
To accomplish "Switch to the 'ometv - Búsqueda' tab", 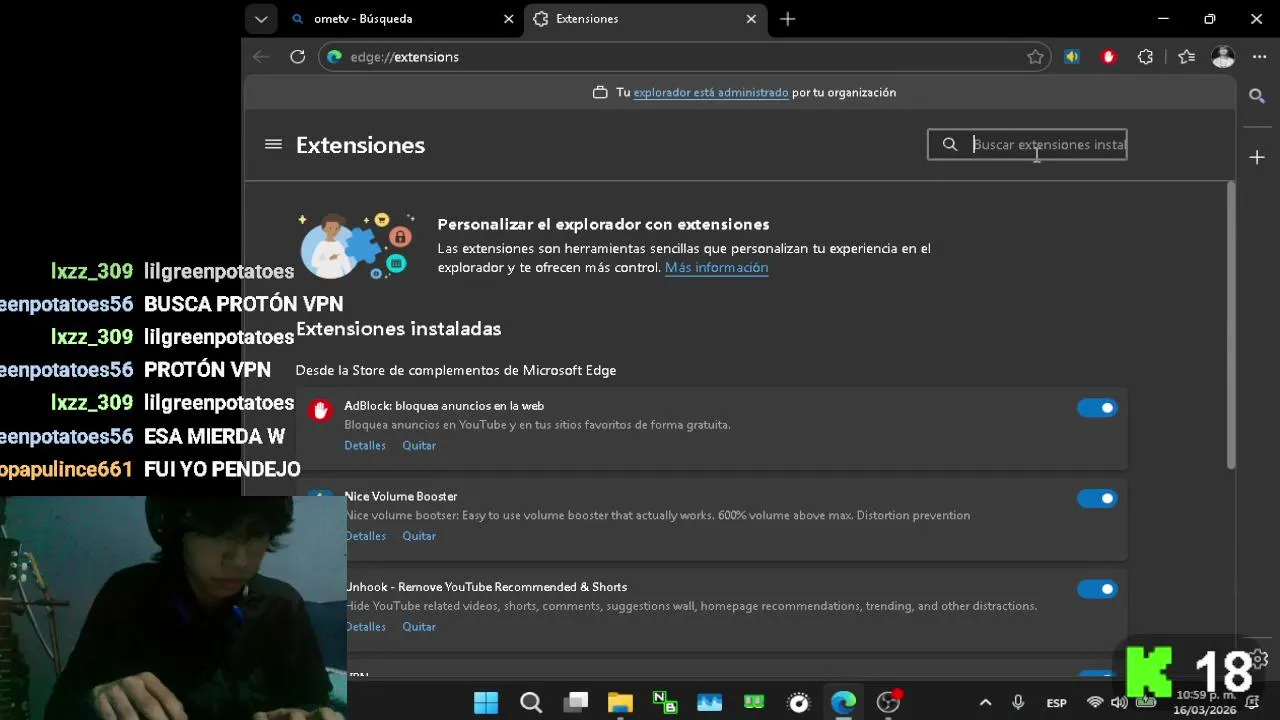I will [400, 19].
